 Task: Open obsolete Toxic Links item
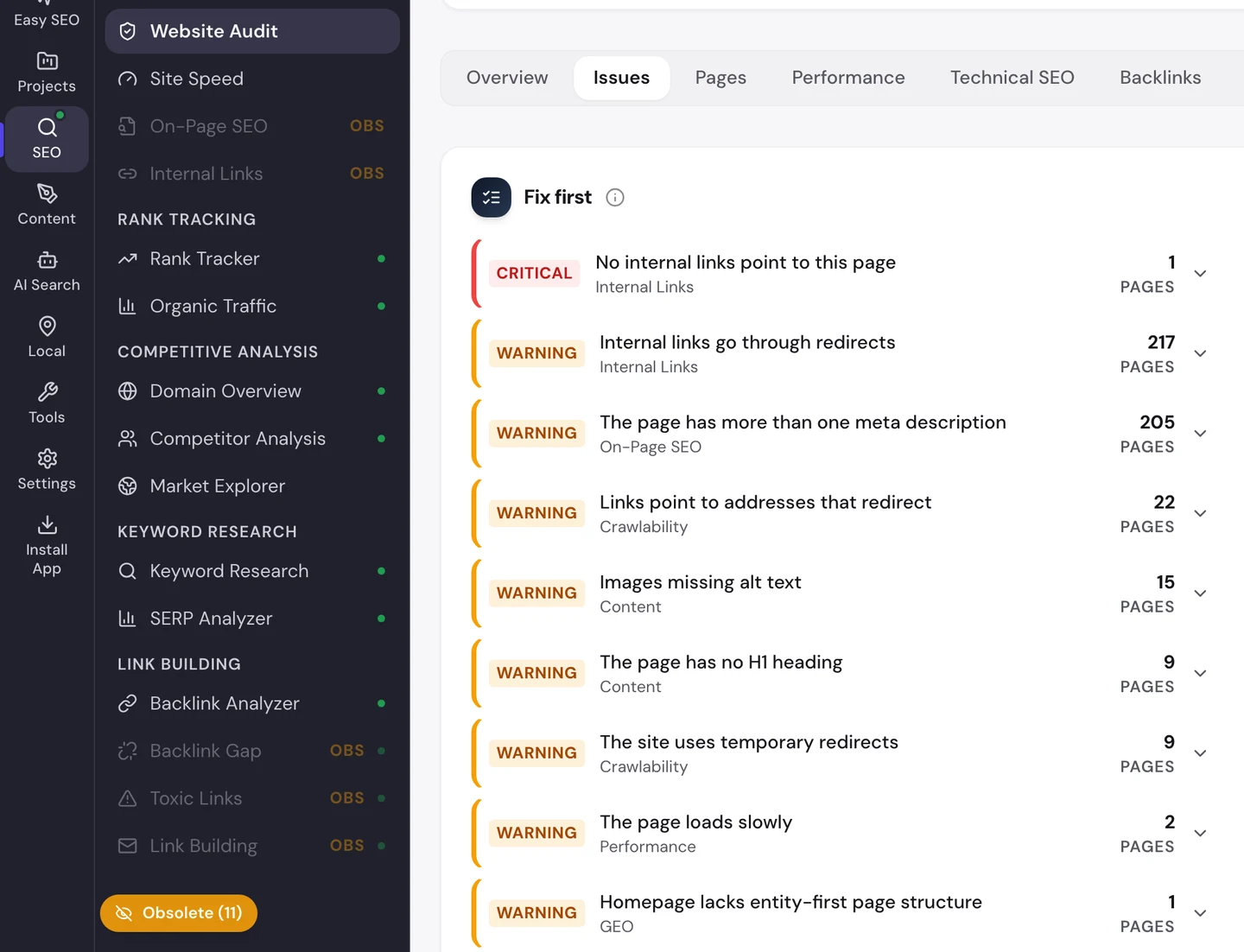click(252, 798)
